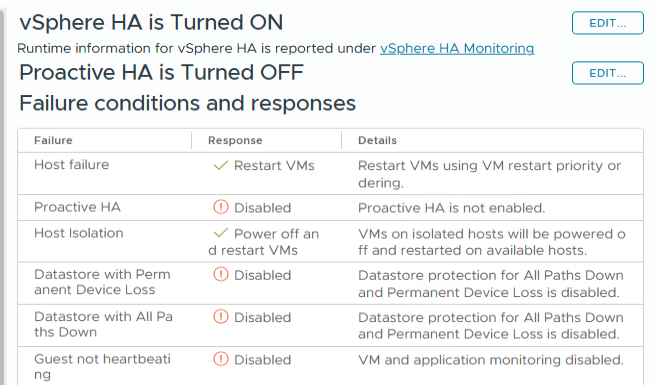Select the Host failure row
The height and width of the screenshot is (385, 656).
pos(331,174)
